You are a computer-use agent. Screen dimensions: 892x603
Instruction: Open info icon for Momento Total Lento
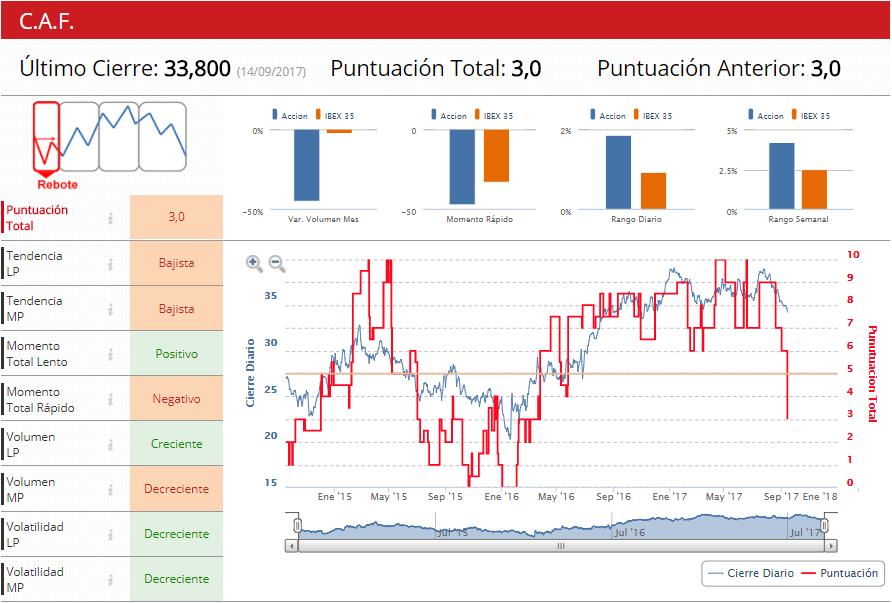[x=111, y=354]
